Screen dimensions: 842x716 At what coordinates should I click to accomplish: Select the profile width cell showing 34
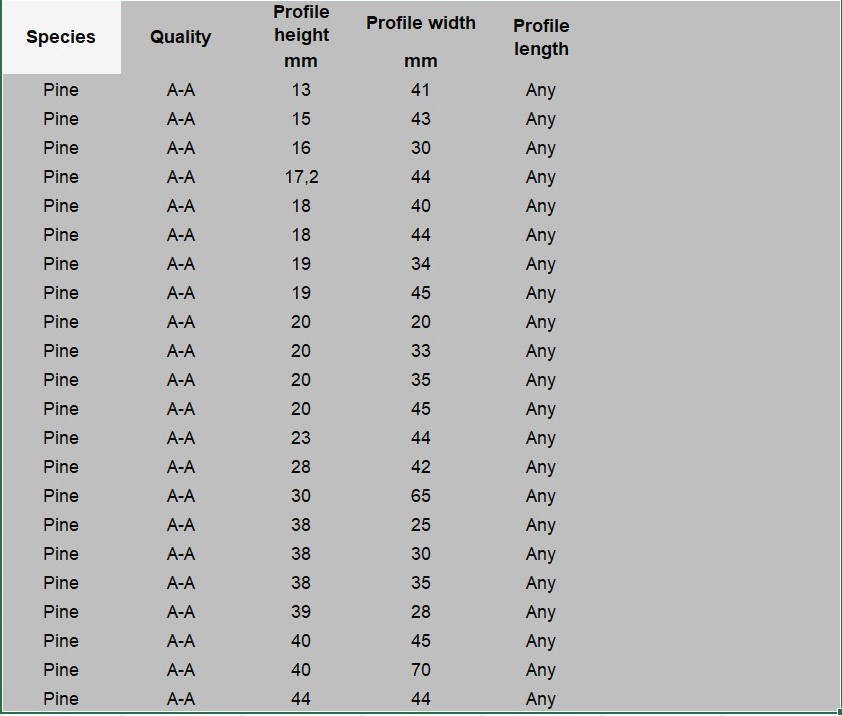pos(421,264)
